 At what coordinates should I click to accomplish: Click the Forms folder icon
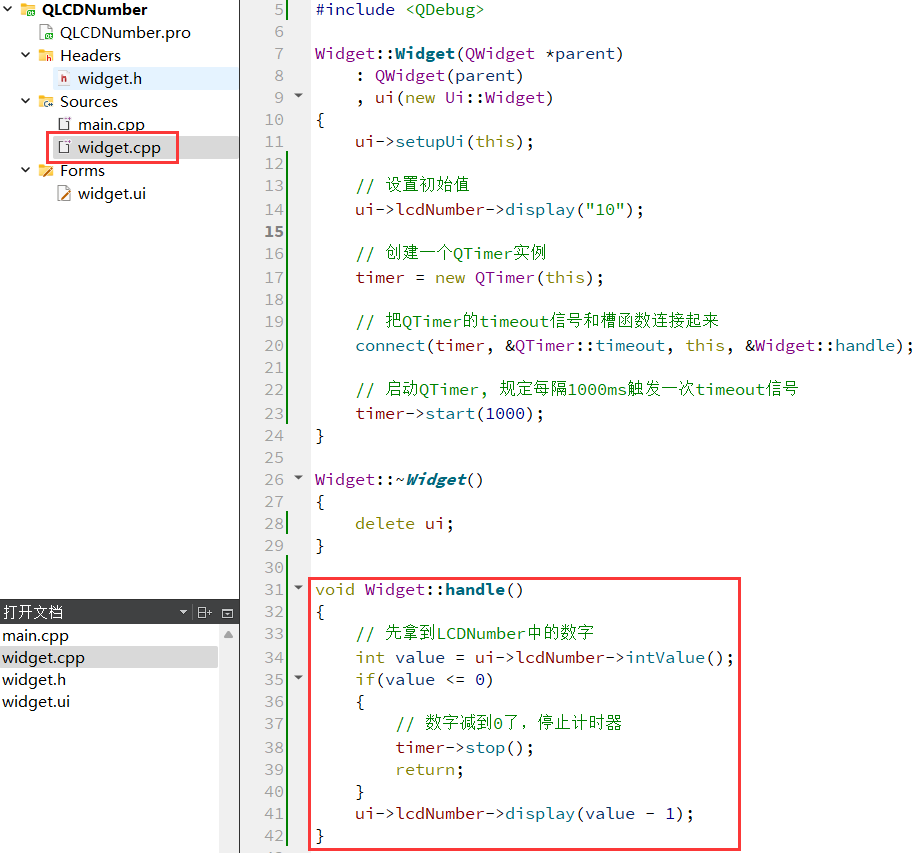tap(46, 171)
